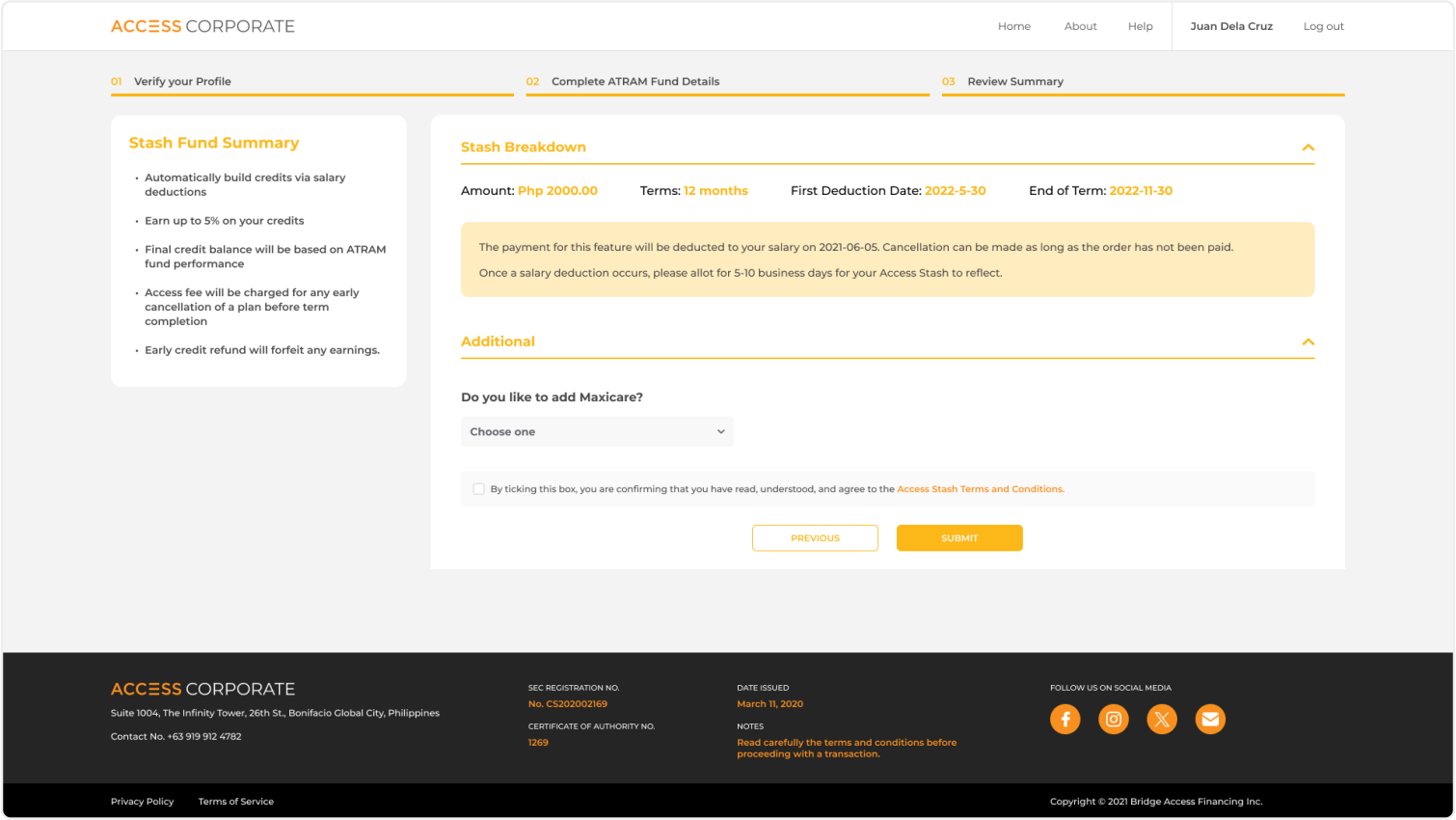Open the Terms of Service footer link
The height and width of the screenshot is (820, 1456).
click(236, 802)
